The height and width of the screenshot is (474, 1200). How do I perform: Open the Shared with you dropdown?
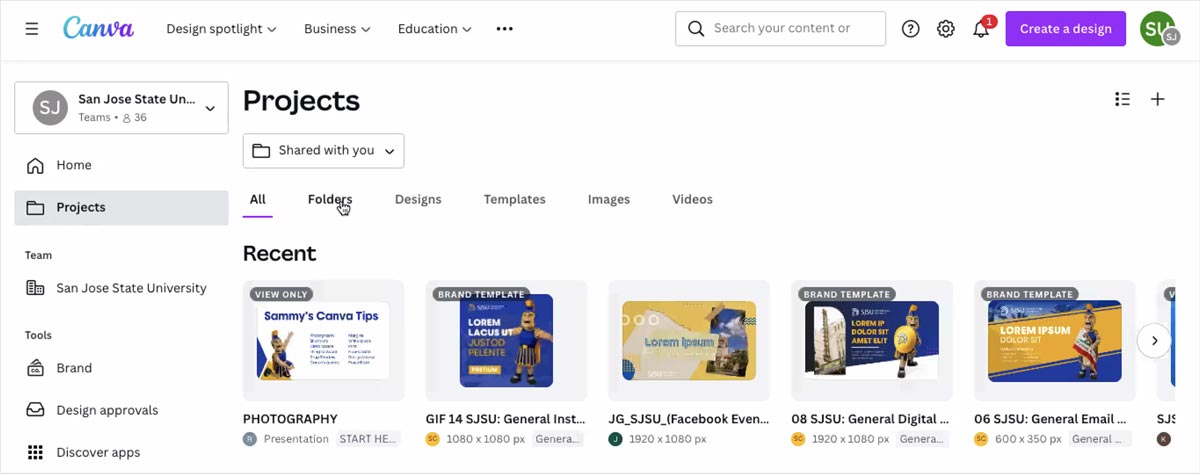(x=323, y=151)
